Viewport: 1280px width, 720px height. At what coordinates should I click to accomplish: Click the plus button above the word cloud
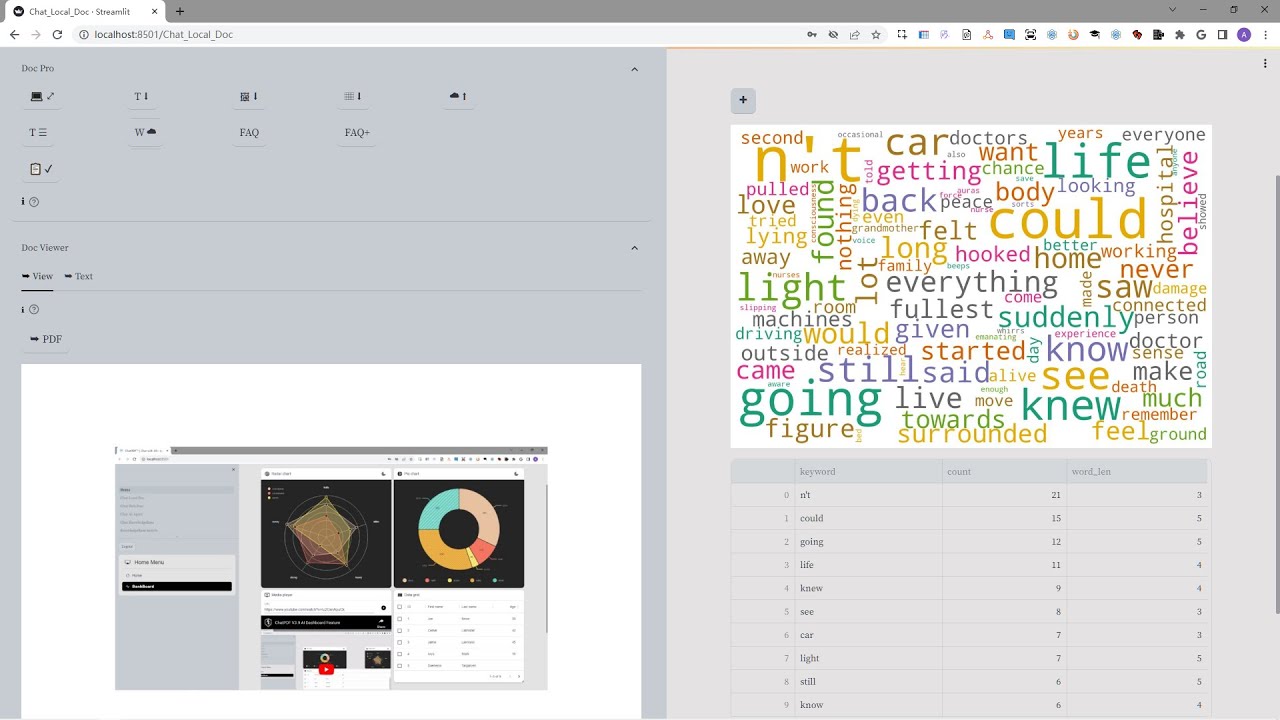(743, 100)
